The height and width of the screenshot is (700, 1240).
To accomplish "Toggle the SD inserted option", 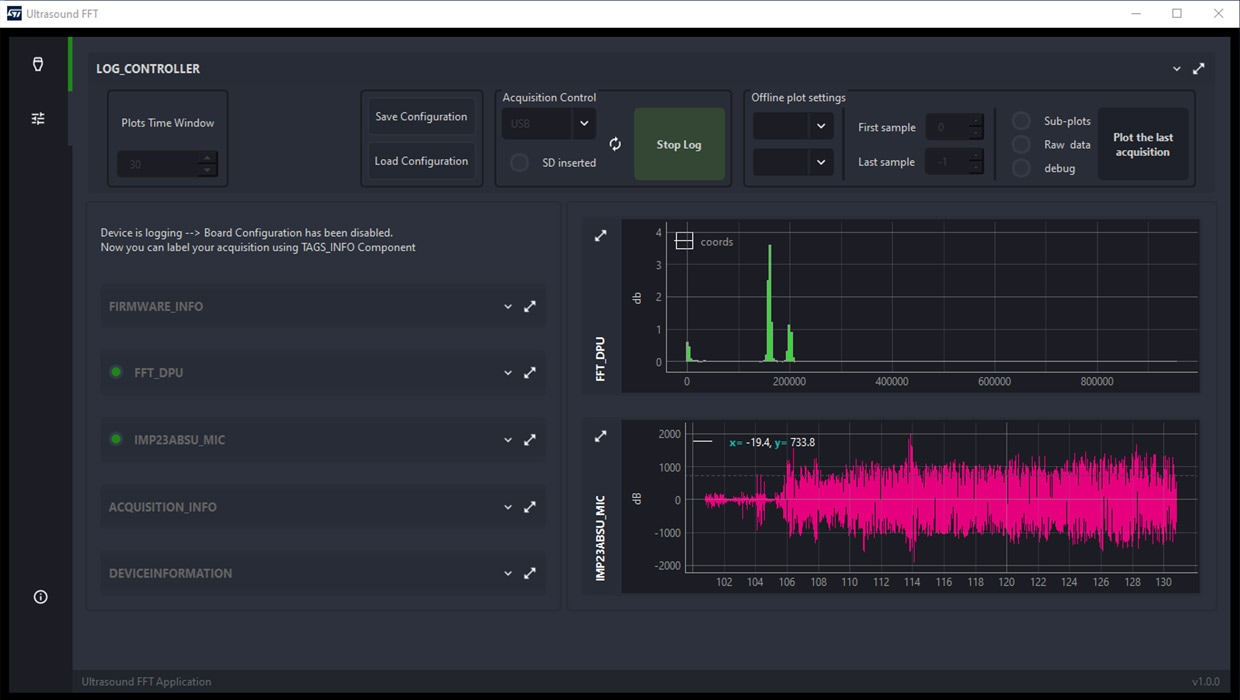I will (520, 162).
